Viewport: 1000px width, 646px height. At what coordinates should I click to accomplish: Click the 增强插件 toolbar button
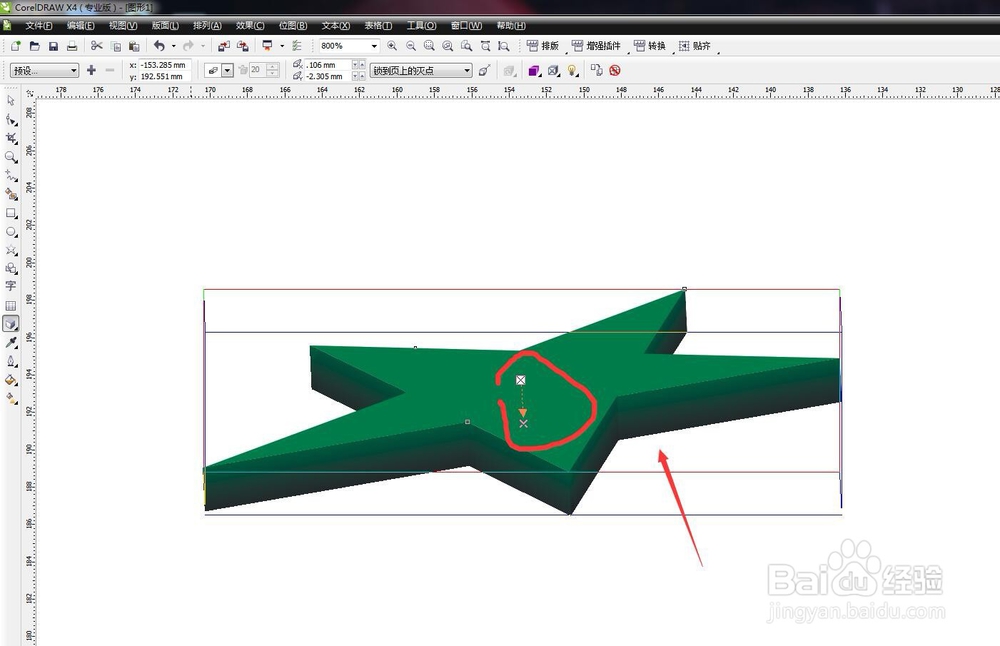tap(592, 46)
